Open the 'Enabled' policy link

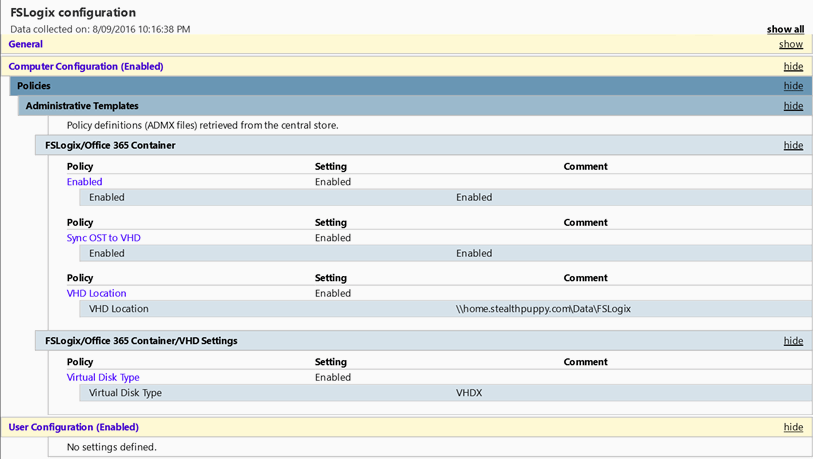click(85, 182)
